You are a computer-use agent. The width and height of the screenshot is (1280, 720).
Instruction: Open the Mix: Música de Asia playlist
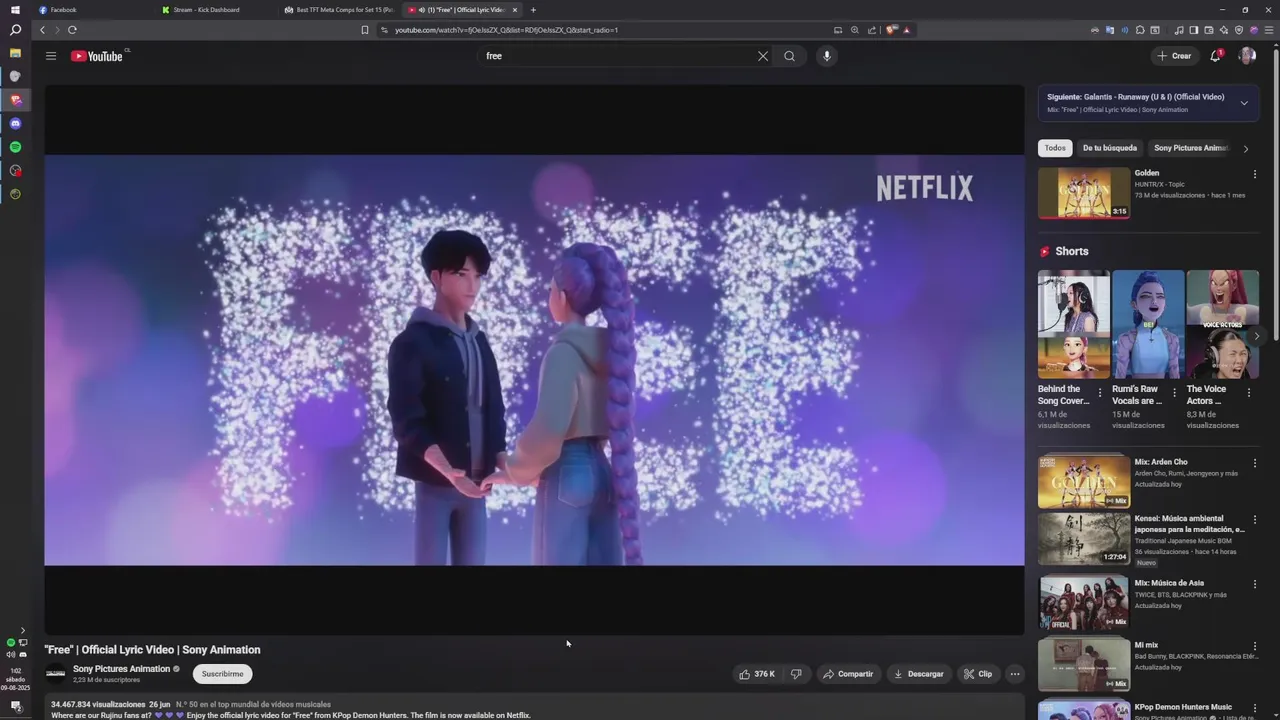coord(1083,602)
